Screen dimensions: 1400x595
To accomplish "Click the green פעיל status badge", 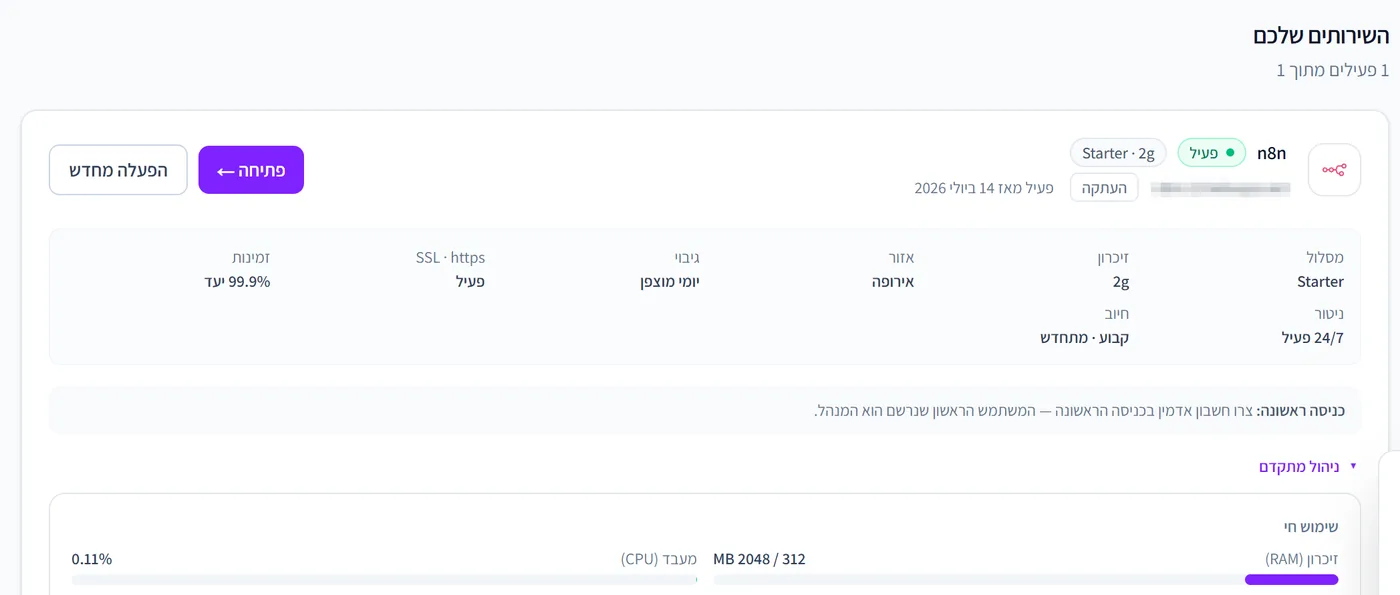I will pyautogui.click(x=1211, y=153).
